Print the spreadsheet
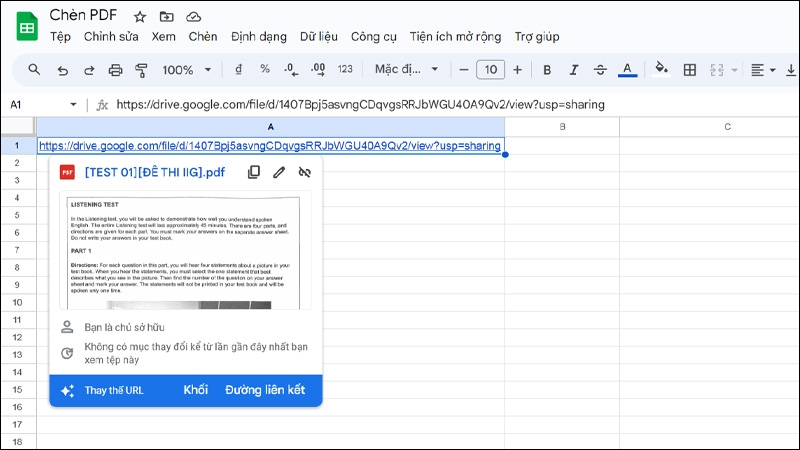 click(116, 70)
